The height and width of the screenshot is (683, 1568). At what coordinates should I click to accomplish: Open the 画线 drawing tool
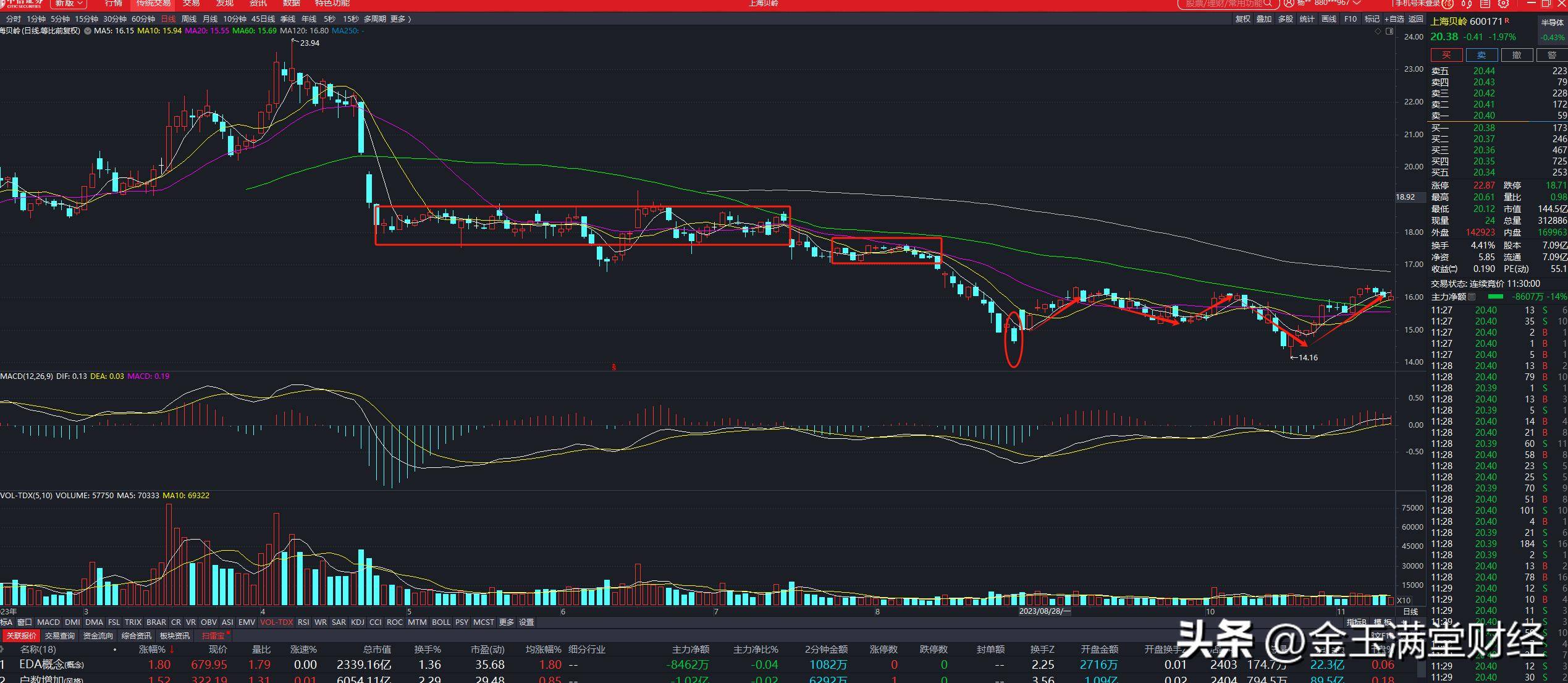point(1328,19)
